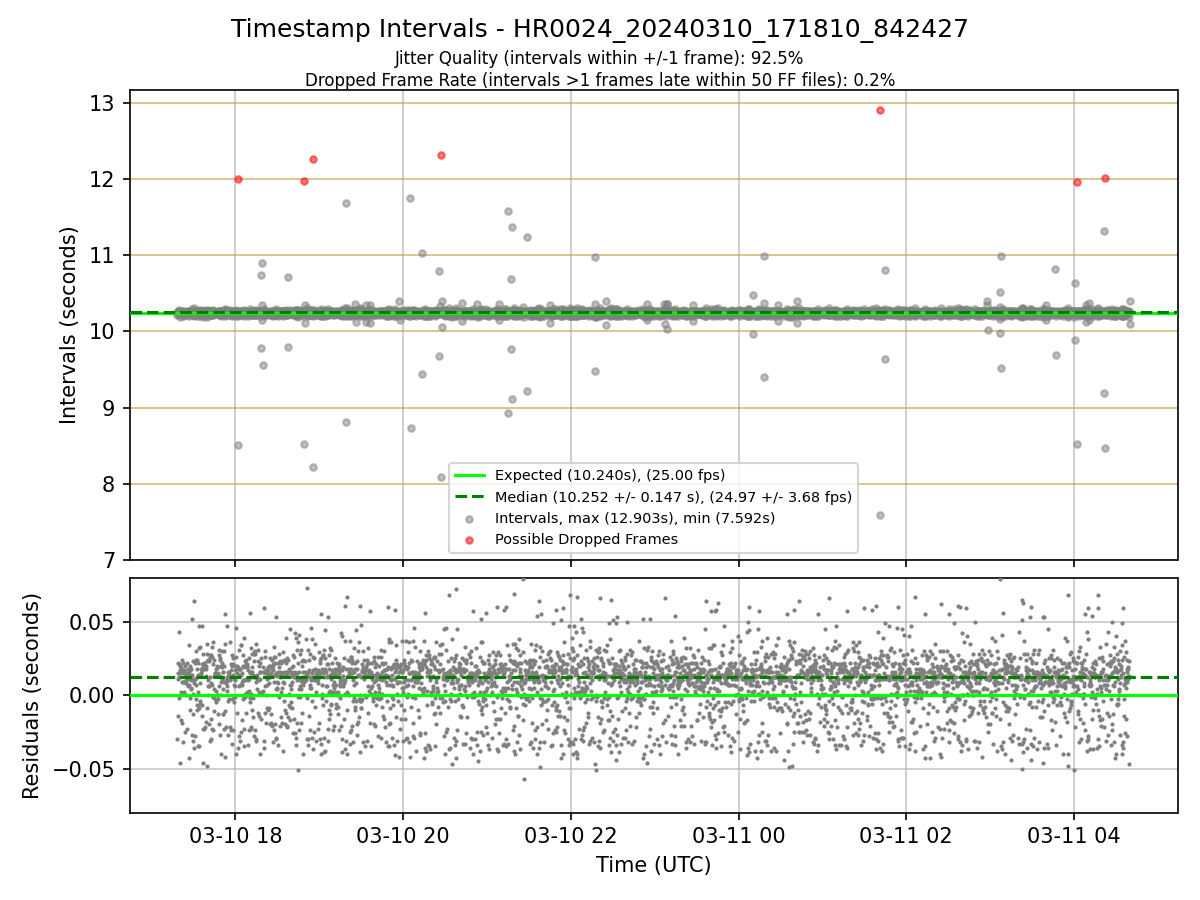Click the legend entry 'Possible Dropped Frames'

point(586,539)
